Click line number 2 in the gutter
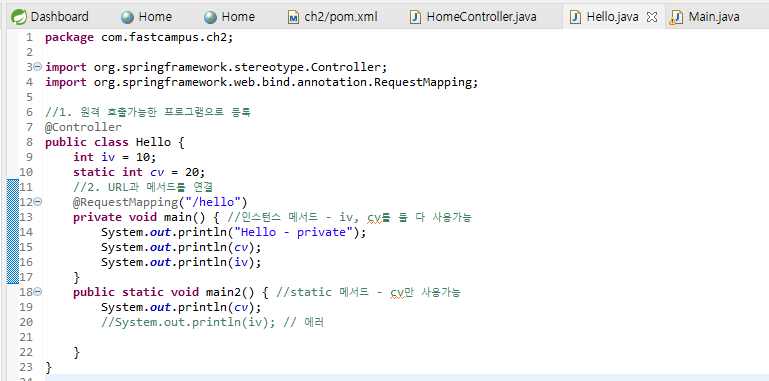 (29, 52)
